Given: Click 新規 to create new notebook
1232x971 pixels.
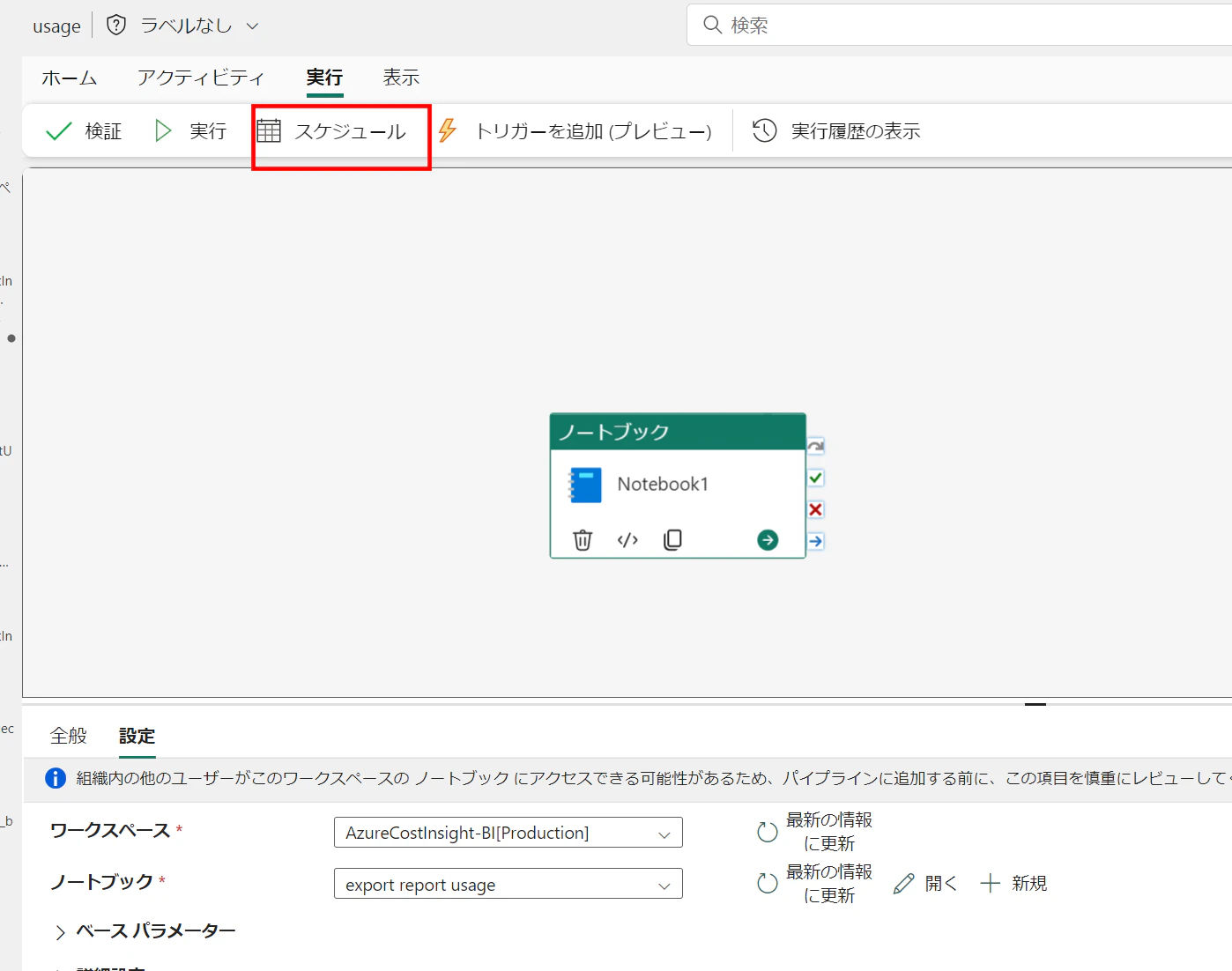Looking at the screenshot, I should [x=1013, y=883].
